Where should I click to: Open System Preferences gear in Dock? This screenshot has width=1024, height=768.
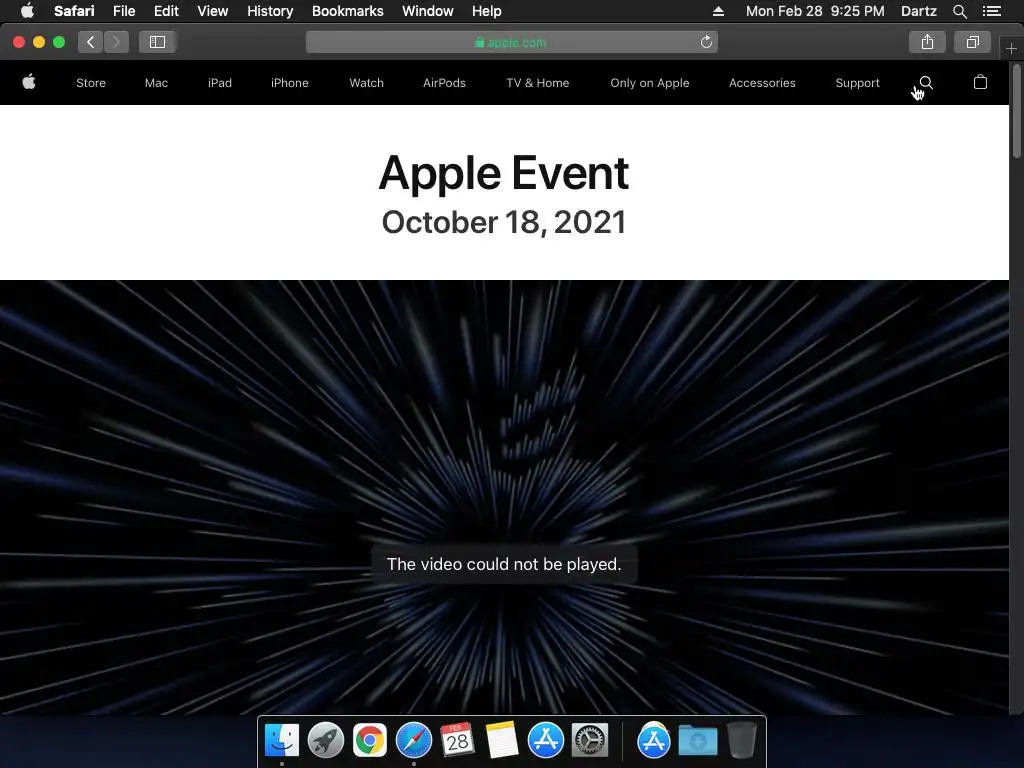click(x=590, y=741)
